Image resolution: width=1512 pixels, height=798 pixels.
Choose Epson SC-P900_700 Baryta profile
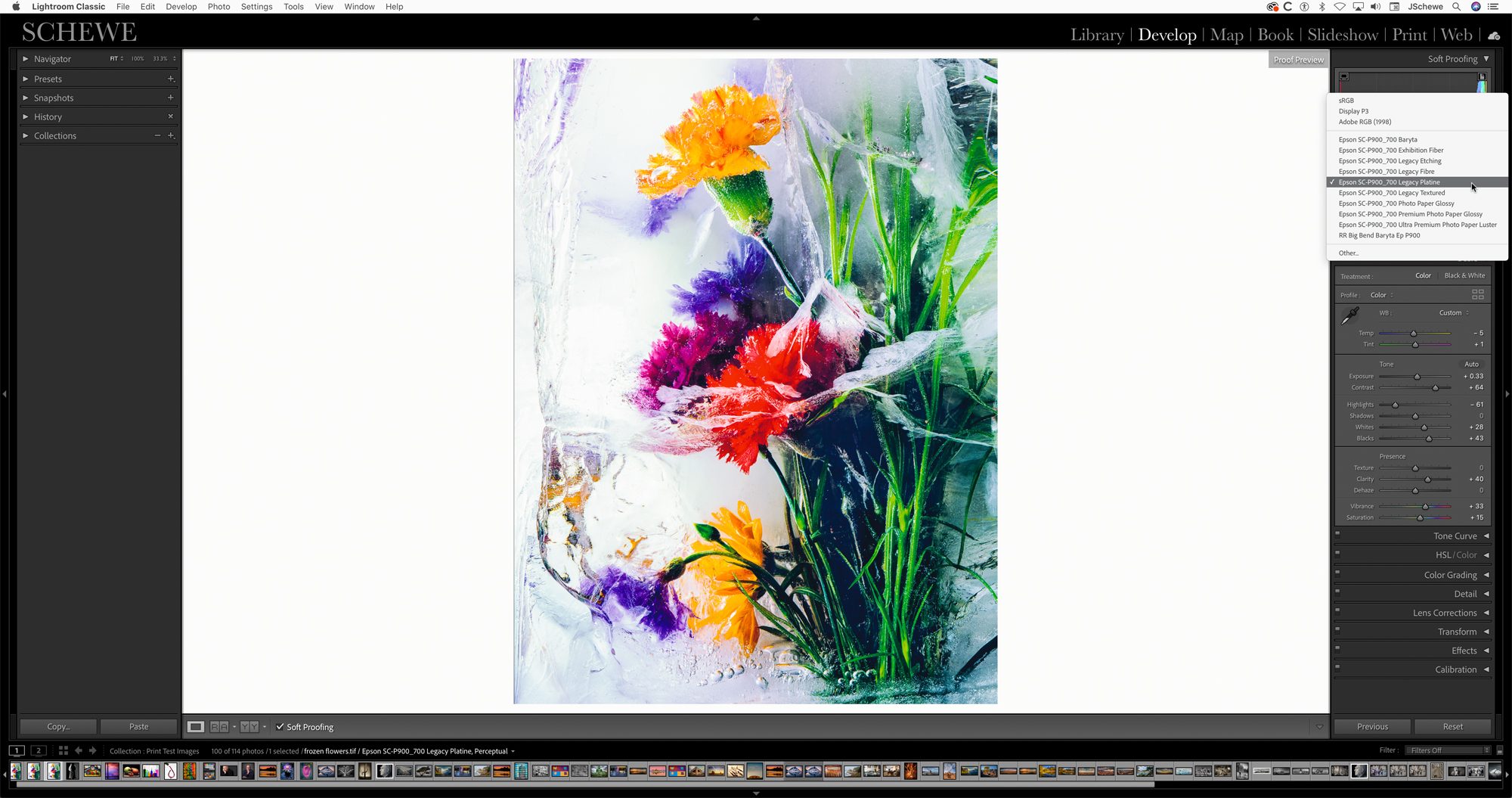1377,140
